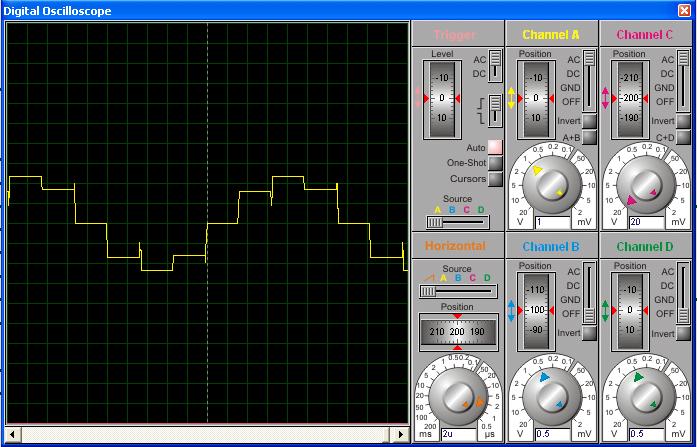Click the orange pointer on timebase knob

[x=479, y=402]
